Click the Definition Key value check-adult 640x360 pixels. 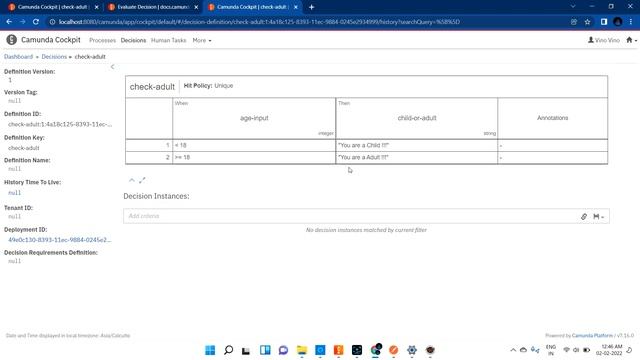(x=24, y=148)
